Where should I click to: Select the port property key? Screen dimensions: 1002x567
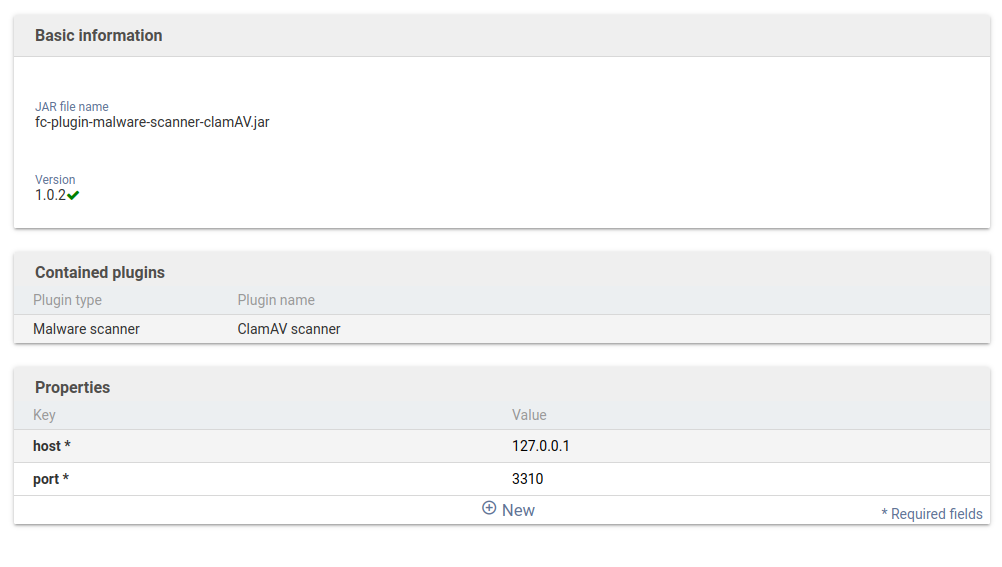51,479
